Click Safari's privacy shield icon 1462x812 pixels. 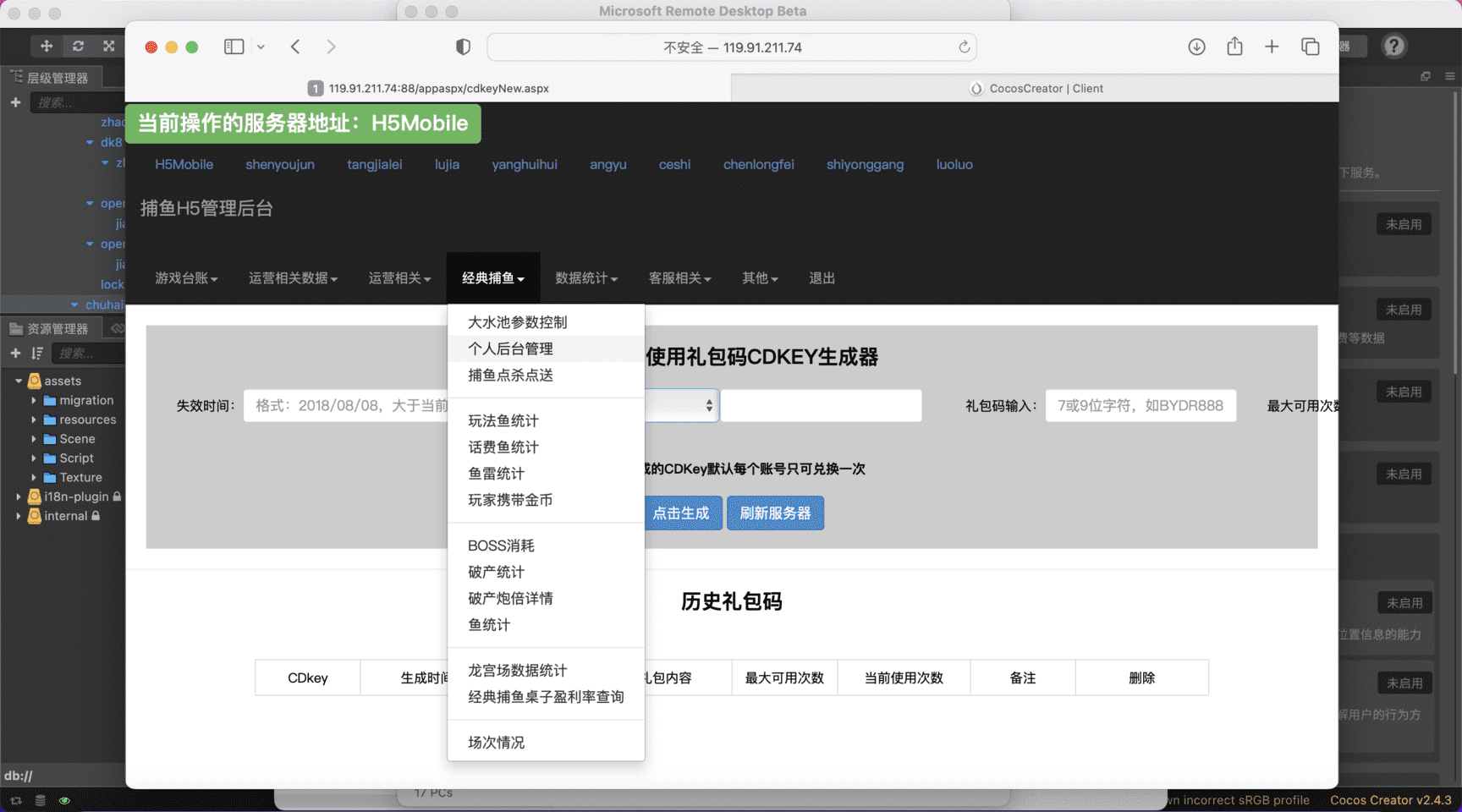[463, 47]
